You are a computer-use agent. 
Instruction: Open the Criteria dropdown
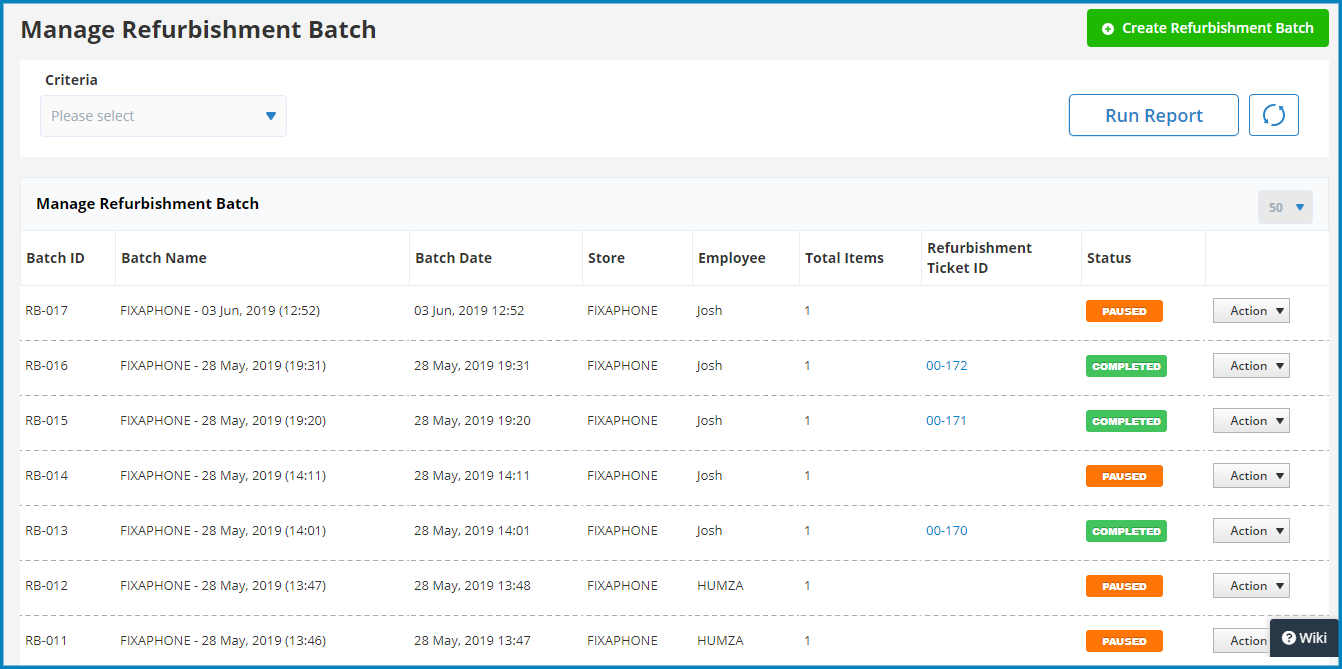[163, 116]
